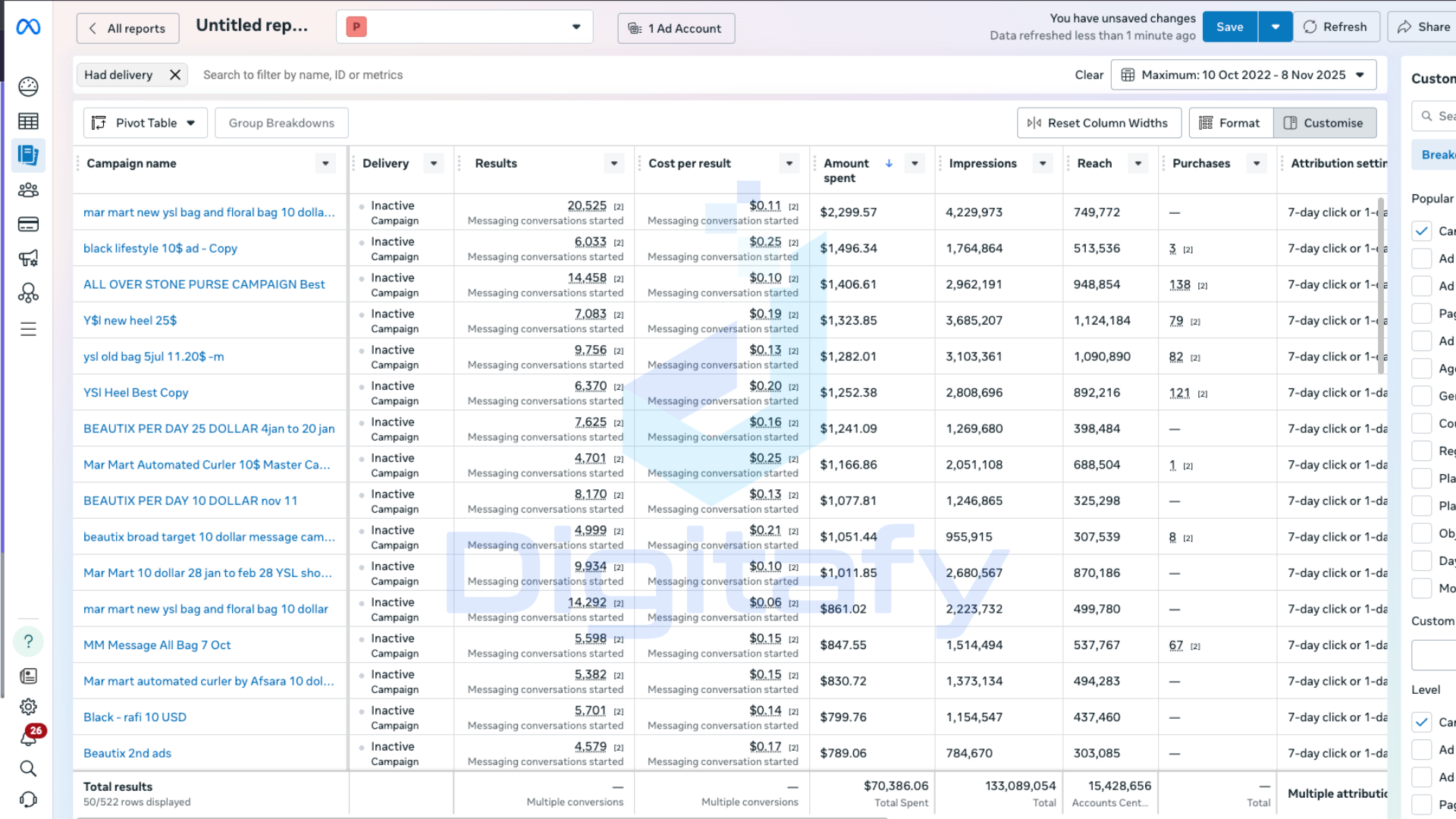The height and width of the screenshot is (819, 1456).
Task: Open Events manager icon in sidebar
Action: [28, 293]
